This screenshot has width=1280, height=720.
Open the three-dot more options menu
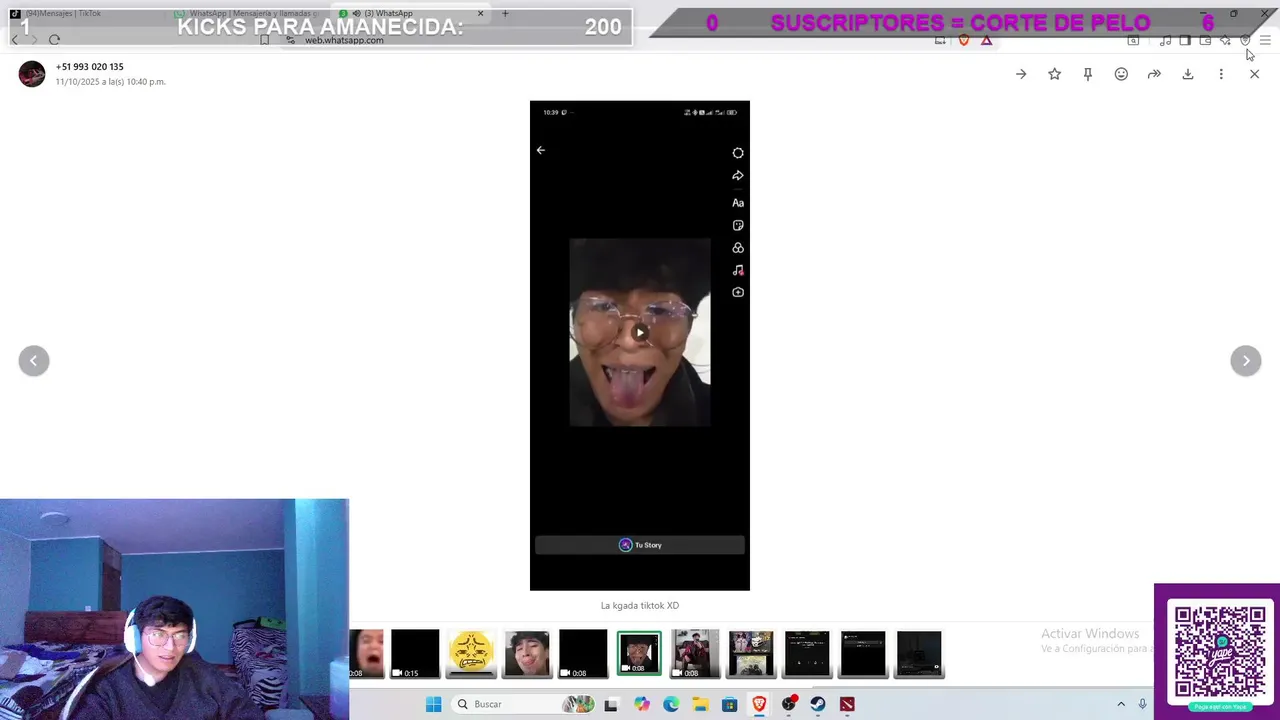pyautogui.click(x=1221, y=74)
